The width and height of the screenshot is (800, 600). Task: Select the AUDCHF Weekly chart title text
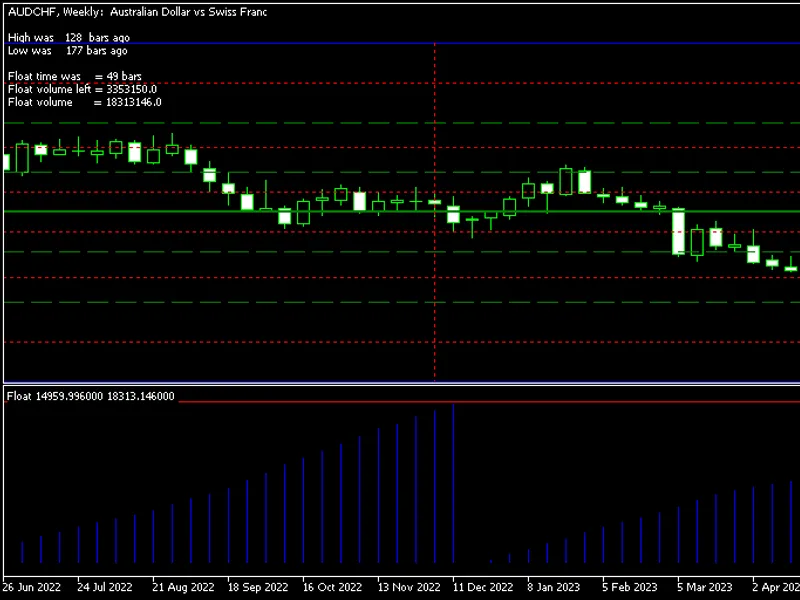pyautogui.click(x=137, y=12)
